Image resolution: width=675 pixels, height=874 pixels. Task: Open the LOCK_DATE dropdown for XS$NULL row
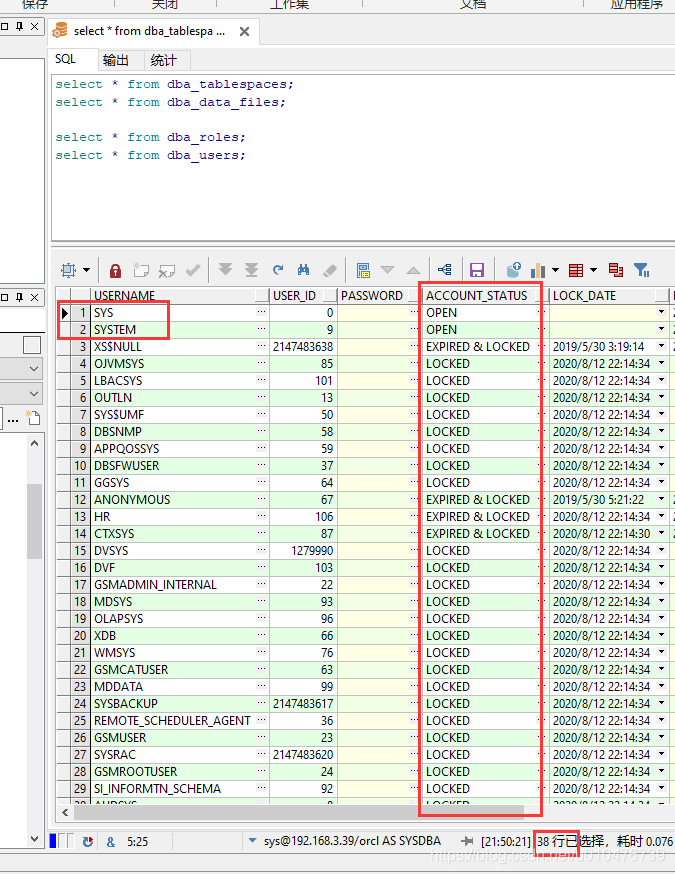tap(662, 346)
